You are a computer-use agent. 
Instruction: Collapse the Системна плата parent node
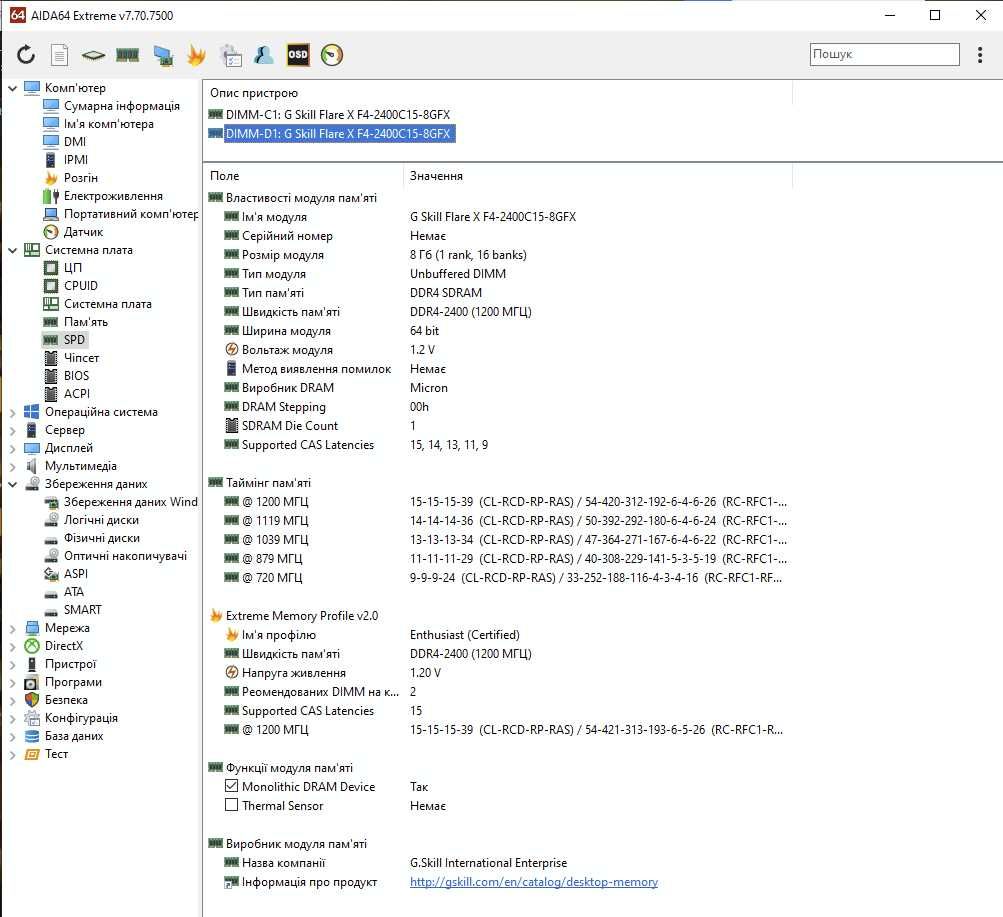[12, 250]
